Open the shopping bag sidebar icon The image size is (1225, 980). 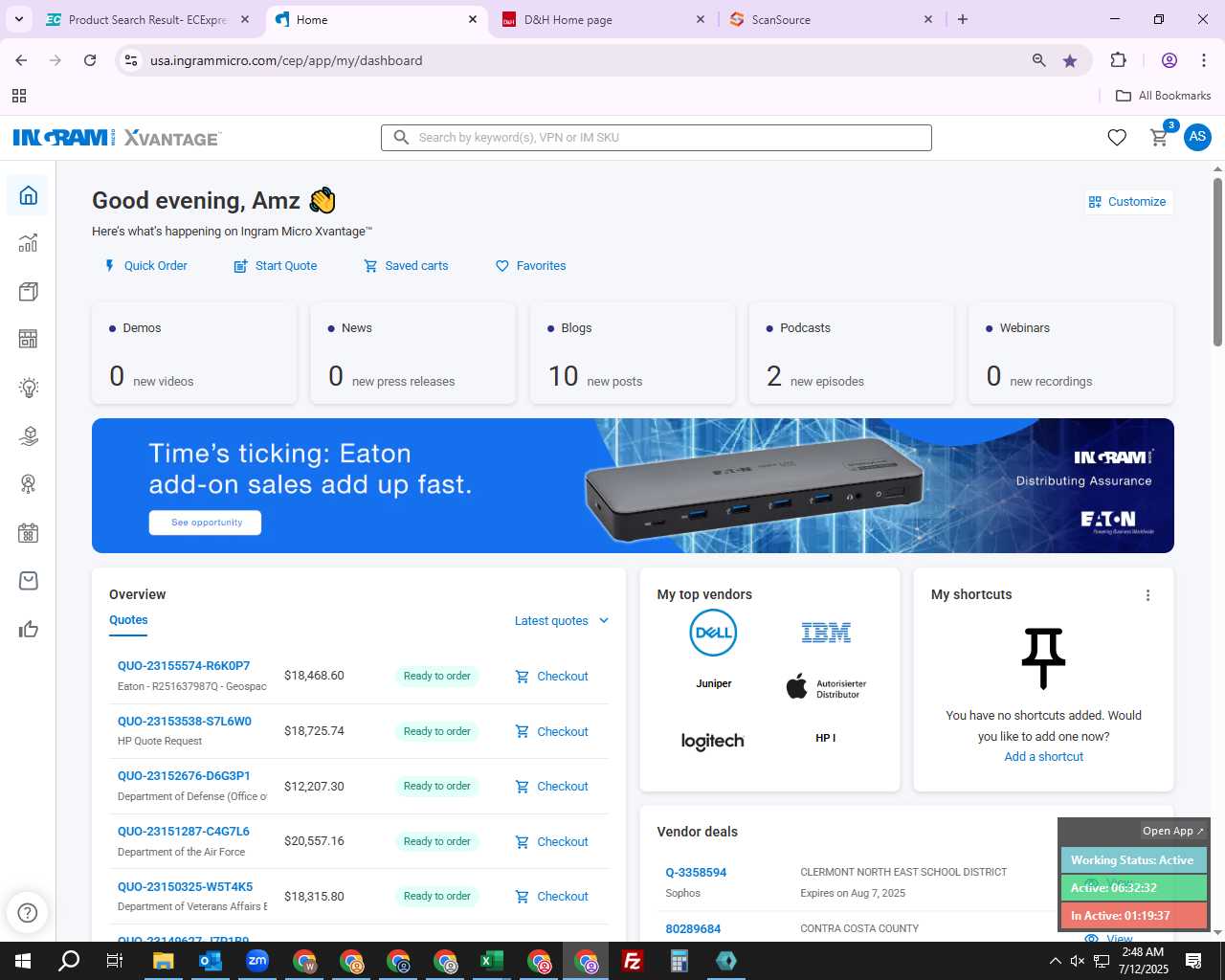point(29,581)
